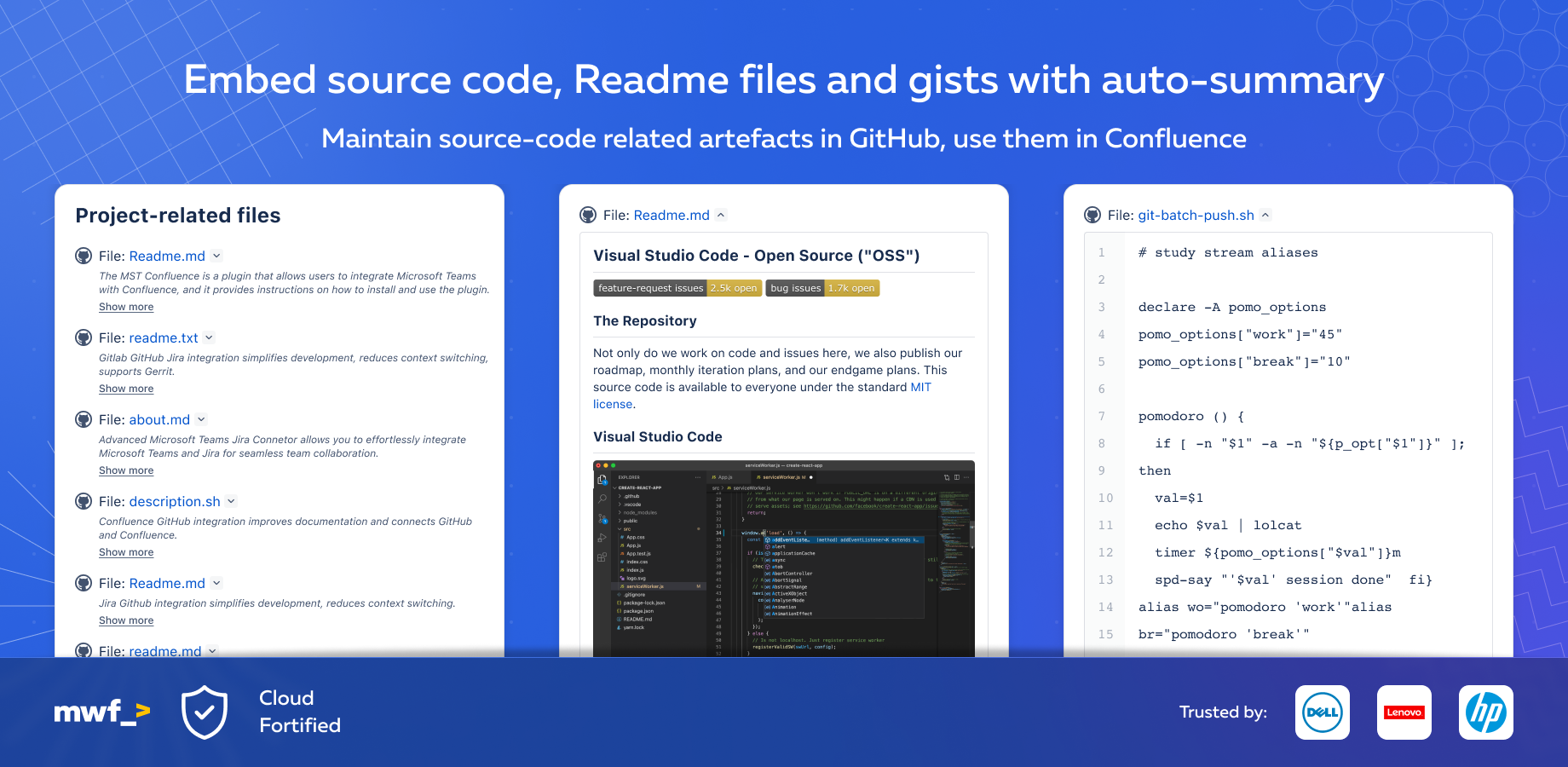Viewport: 1568px width, 767px height.
Task: Open the about.md file link
Action: [159, 419]
